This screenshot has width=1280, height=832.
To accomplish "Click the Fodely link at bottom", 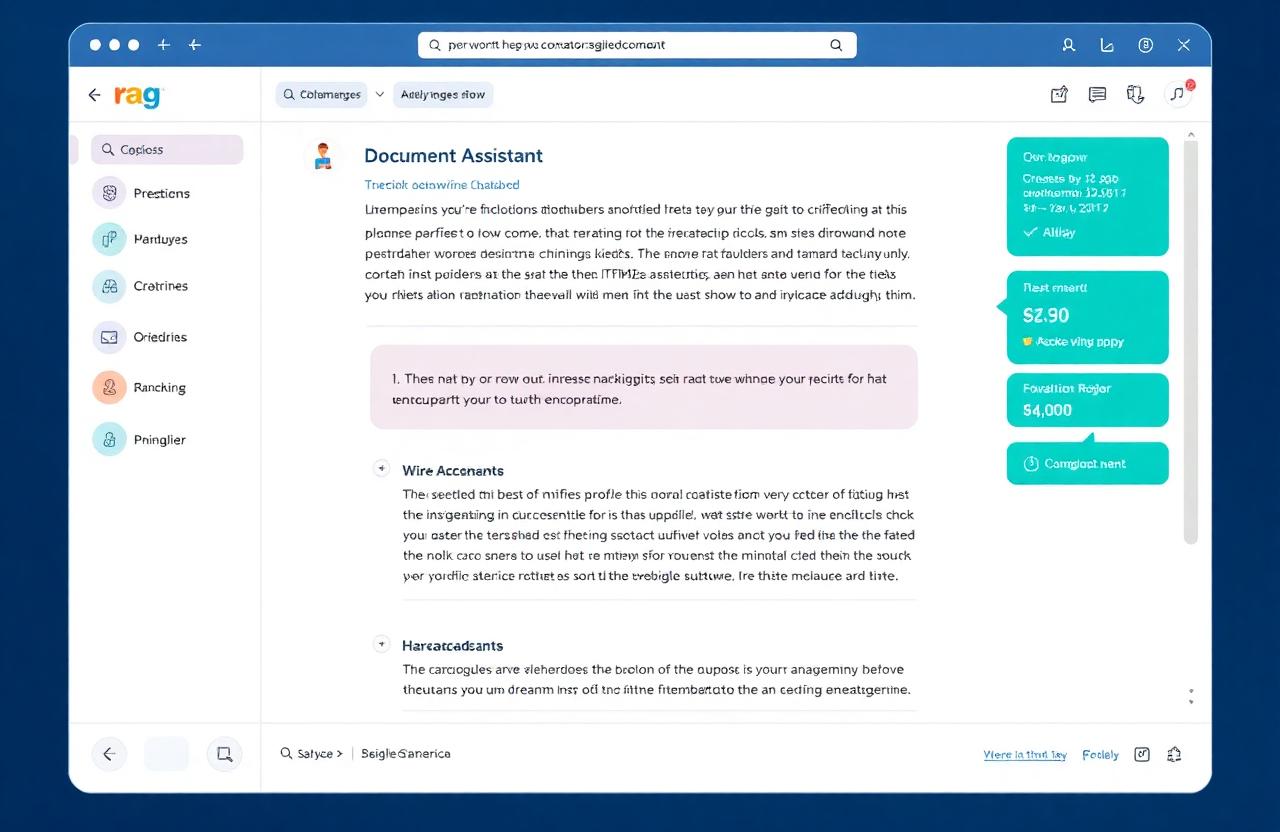I will click(1100, 755).
